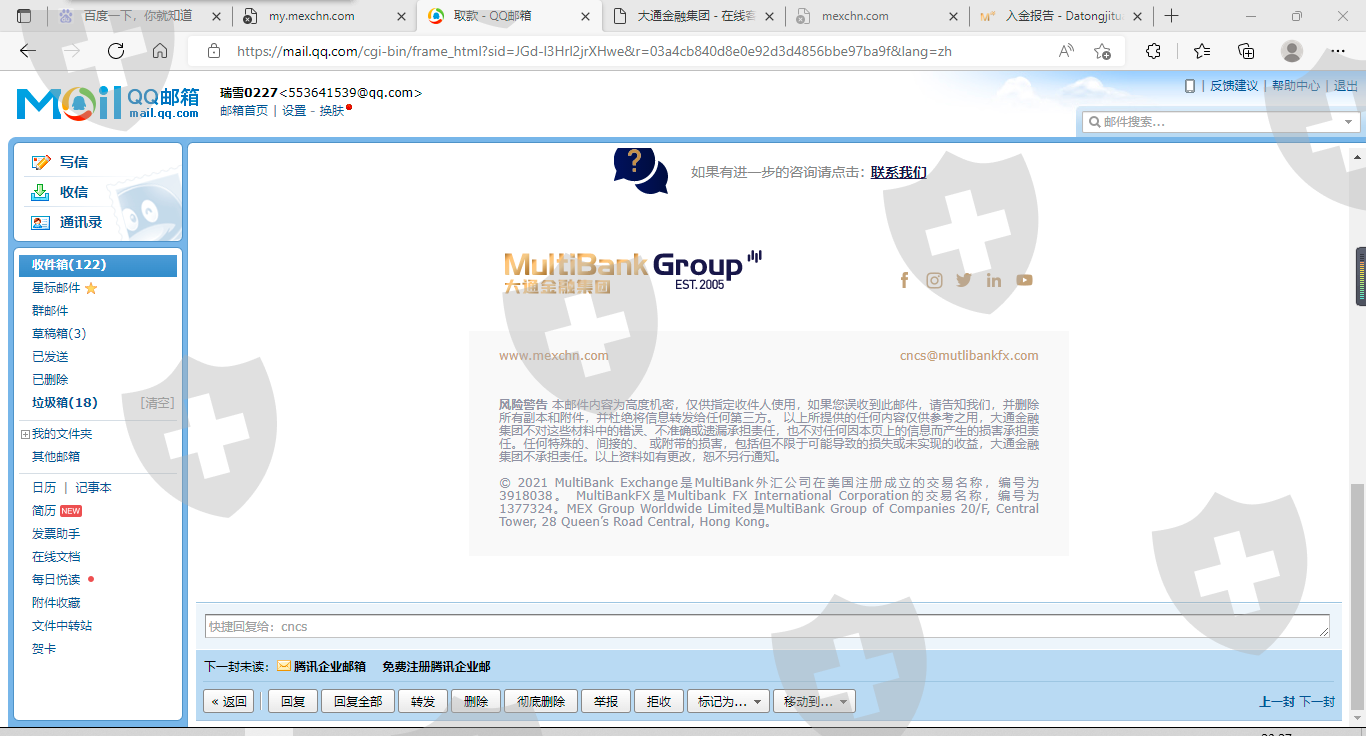Open the YouTube icon in email footer
This screenshot has width=1366, height=736.
tap(1024, 280)
